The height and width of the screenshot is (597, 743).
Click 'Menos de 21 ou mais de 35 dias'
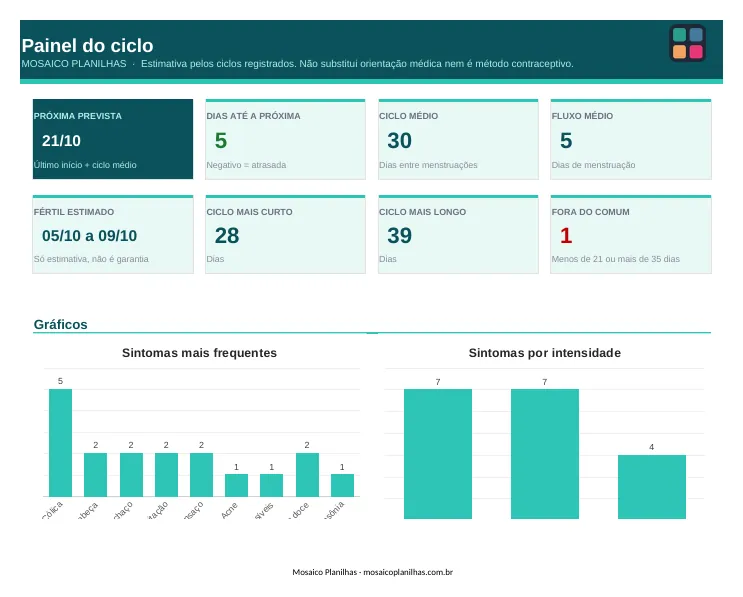pyautogui.click(x=616, y=259)
